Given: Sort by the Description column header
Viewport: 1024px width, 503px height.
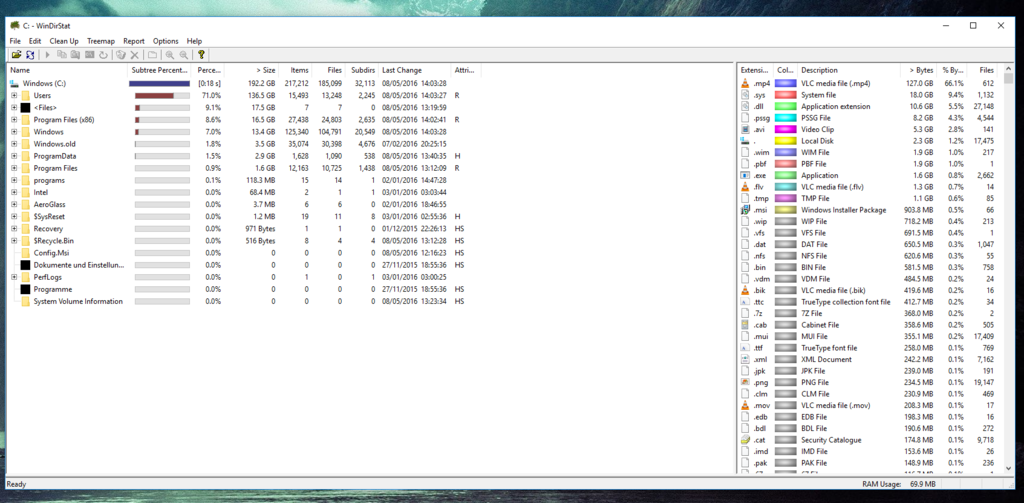Looking at the screenshot, I should (x=848, y=70).
